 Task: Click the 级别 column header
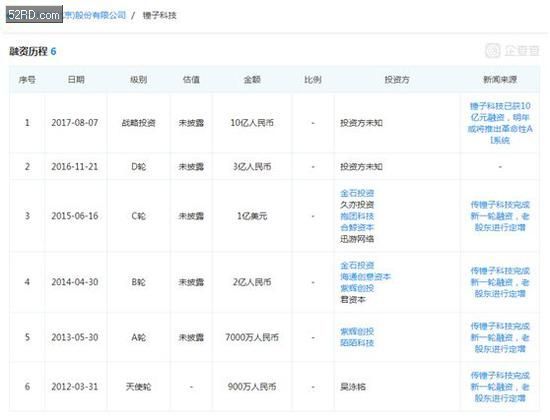coord(139,80)
